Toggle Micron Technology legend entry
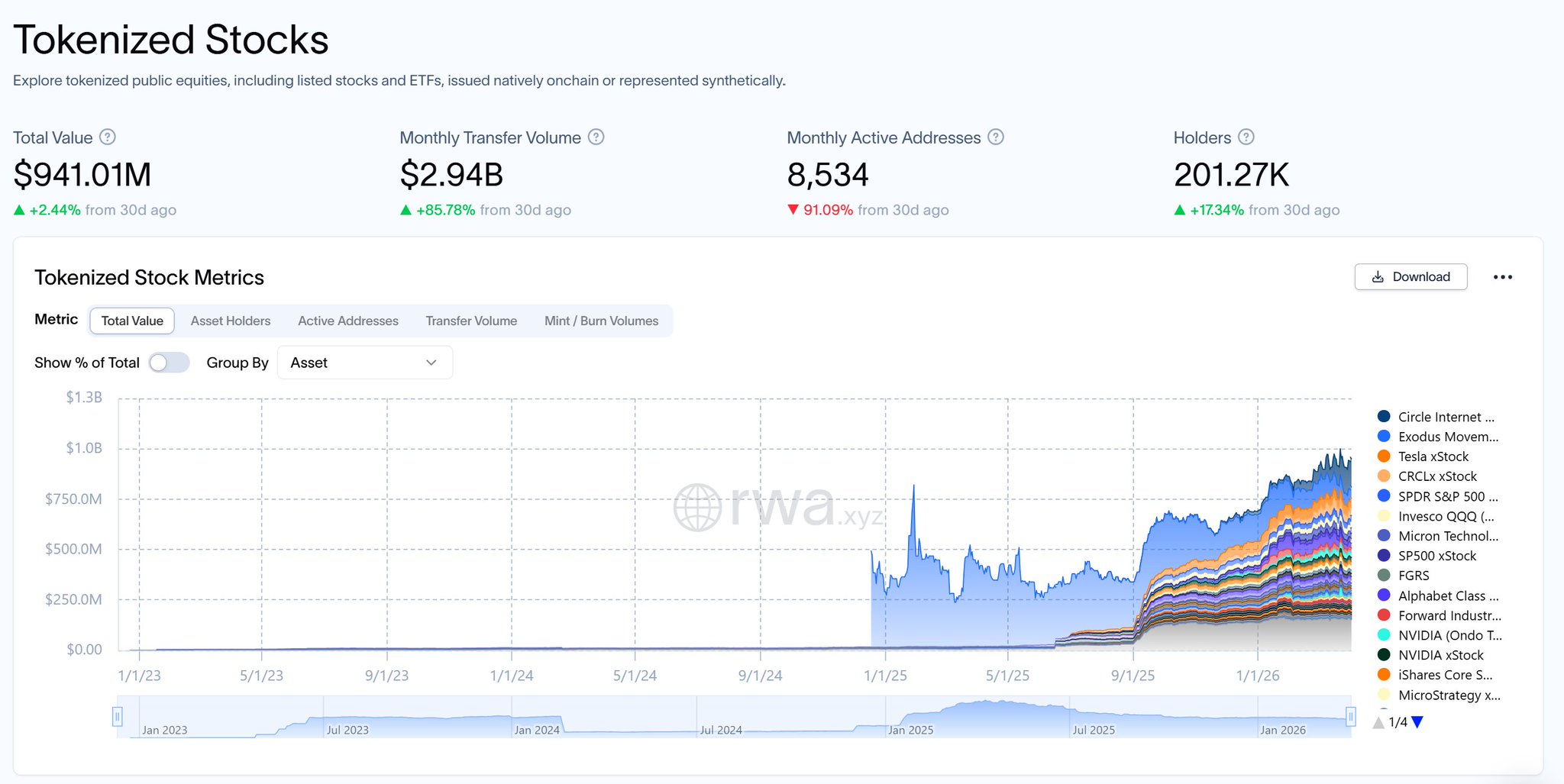Screen dimensions: 1564x784 pyautogui.click(x=1438, y=536)
